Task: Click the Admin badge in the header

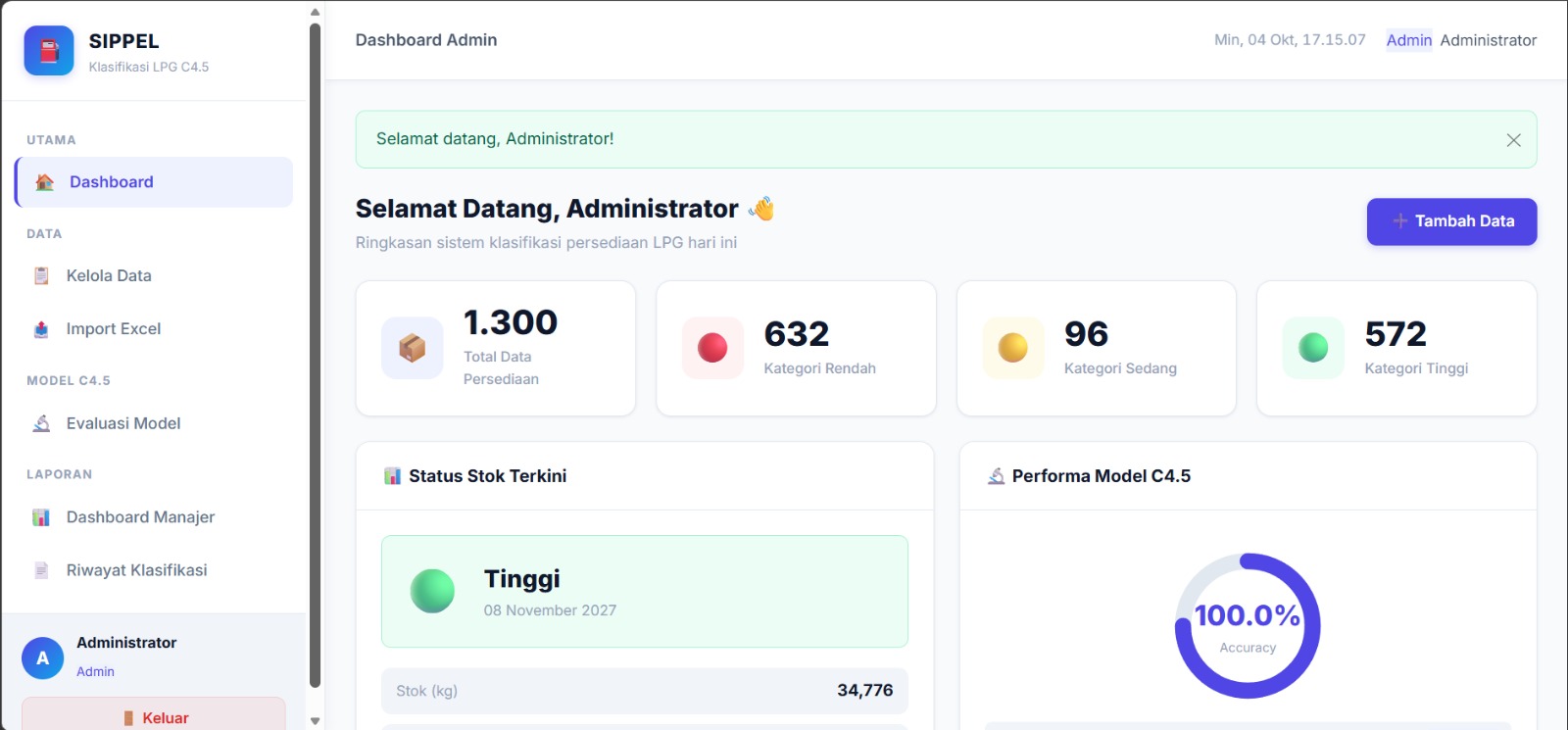Action: pos(1409,40)
